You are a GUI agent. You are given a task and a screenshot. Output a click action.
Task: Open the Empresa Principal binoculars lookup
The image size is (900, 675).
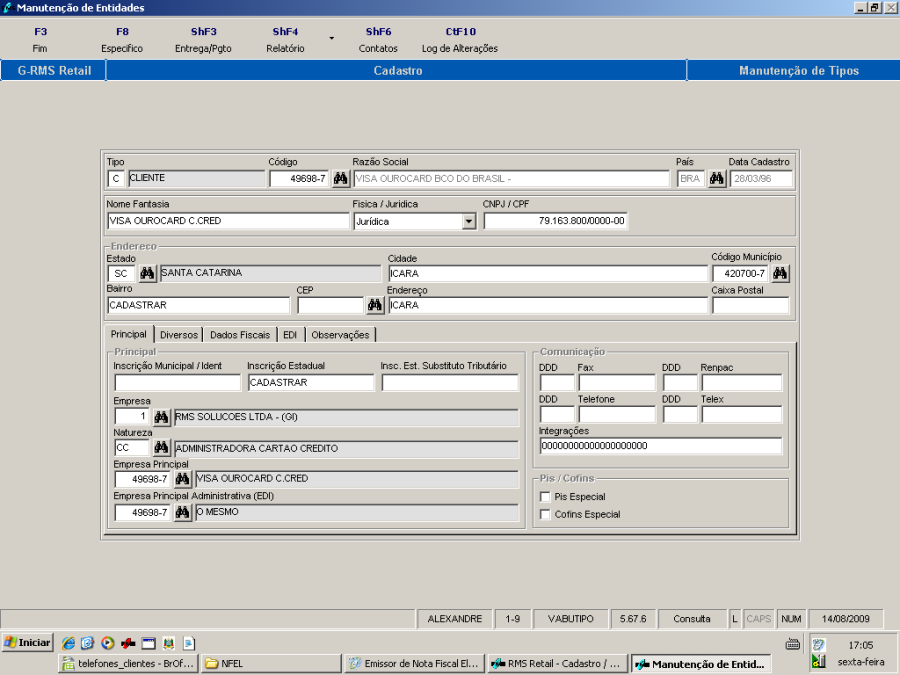183,479
